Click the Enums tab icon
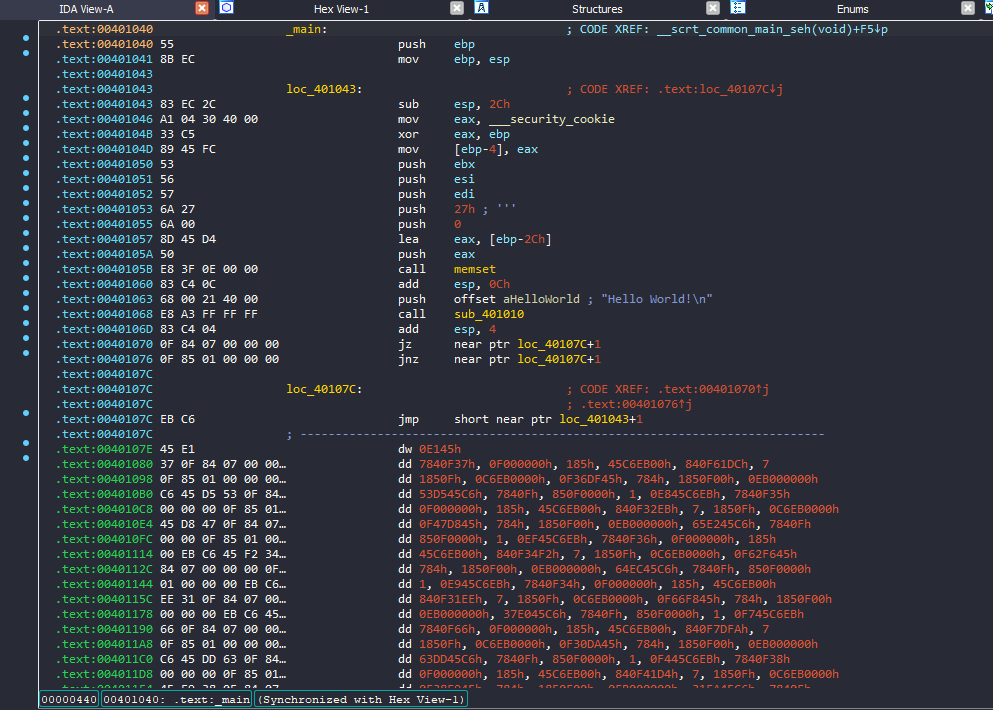993x710 pixels. coord(737,8)
